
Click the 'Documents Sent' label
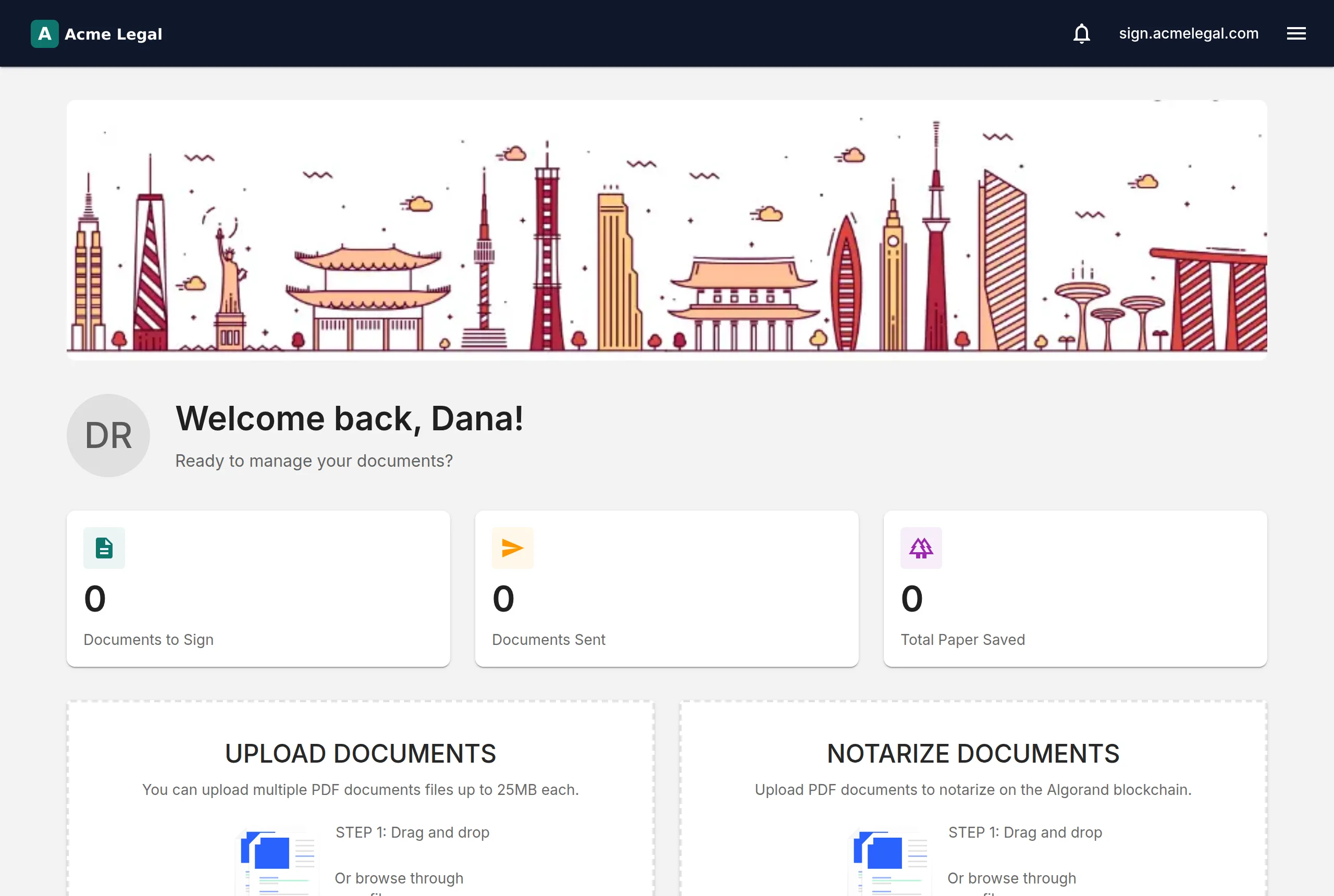coord(549,640)
